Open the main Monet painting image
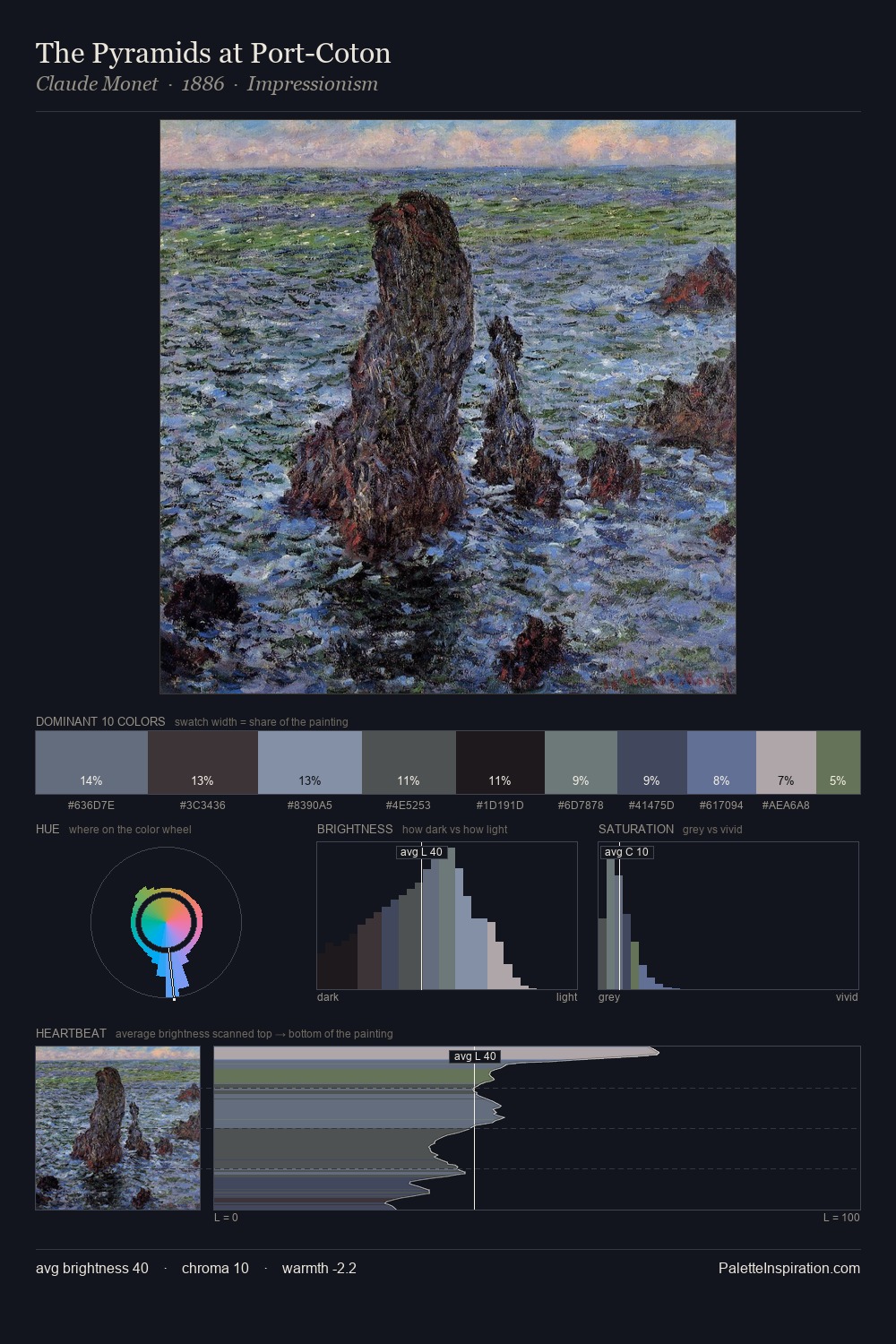Screen dimensions: 896x1344 click(x=448, y=407)
